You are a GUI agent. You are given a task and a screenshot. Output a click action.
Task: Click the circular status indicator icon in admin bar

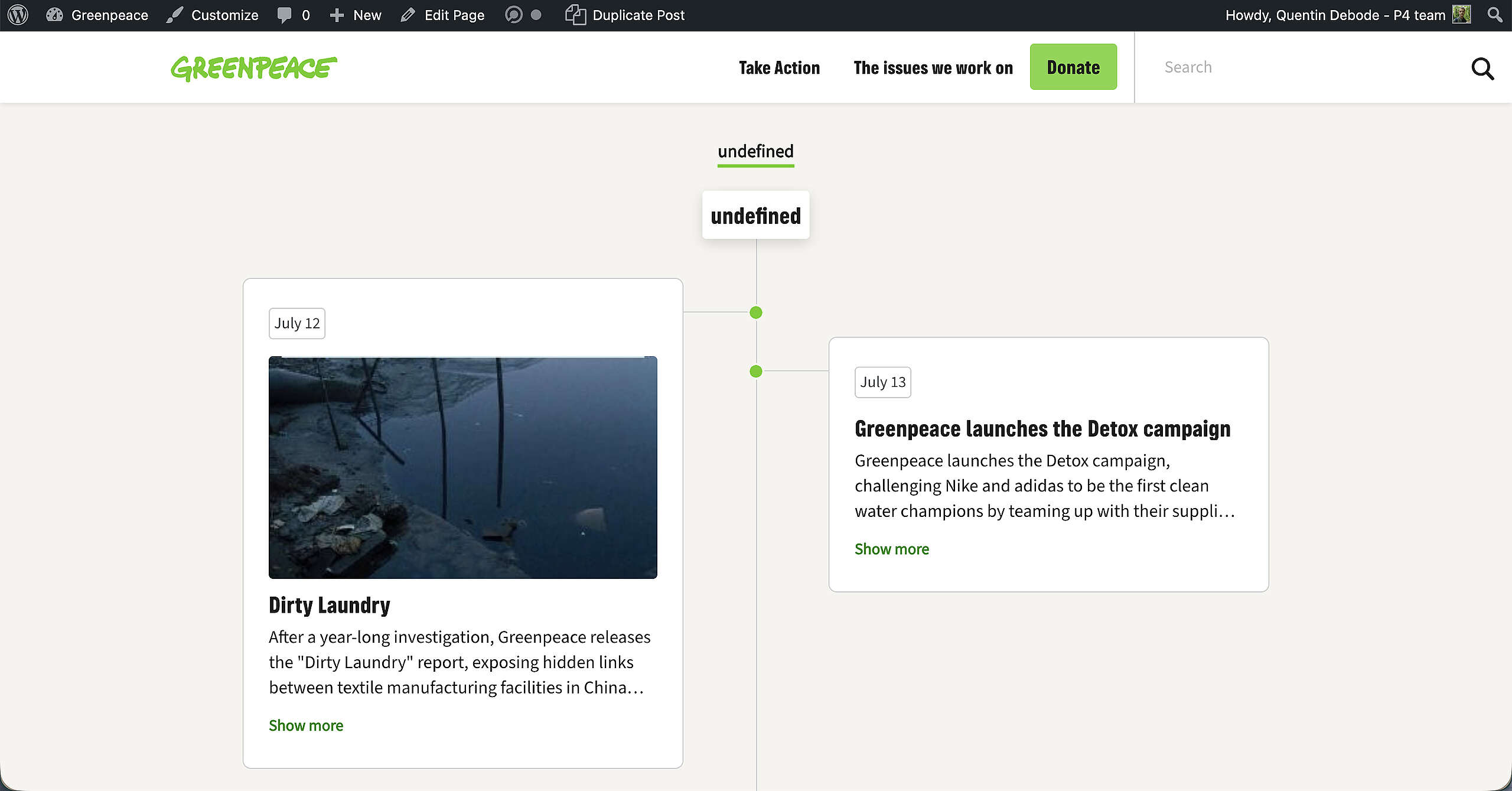[x=514, y=15]
